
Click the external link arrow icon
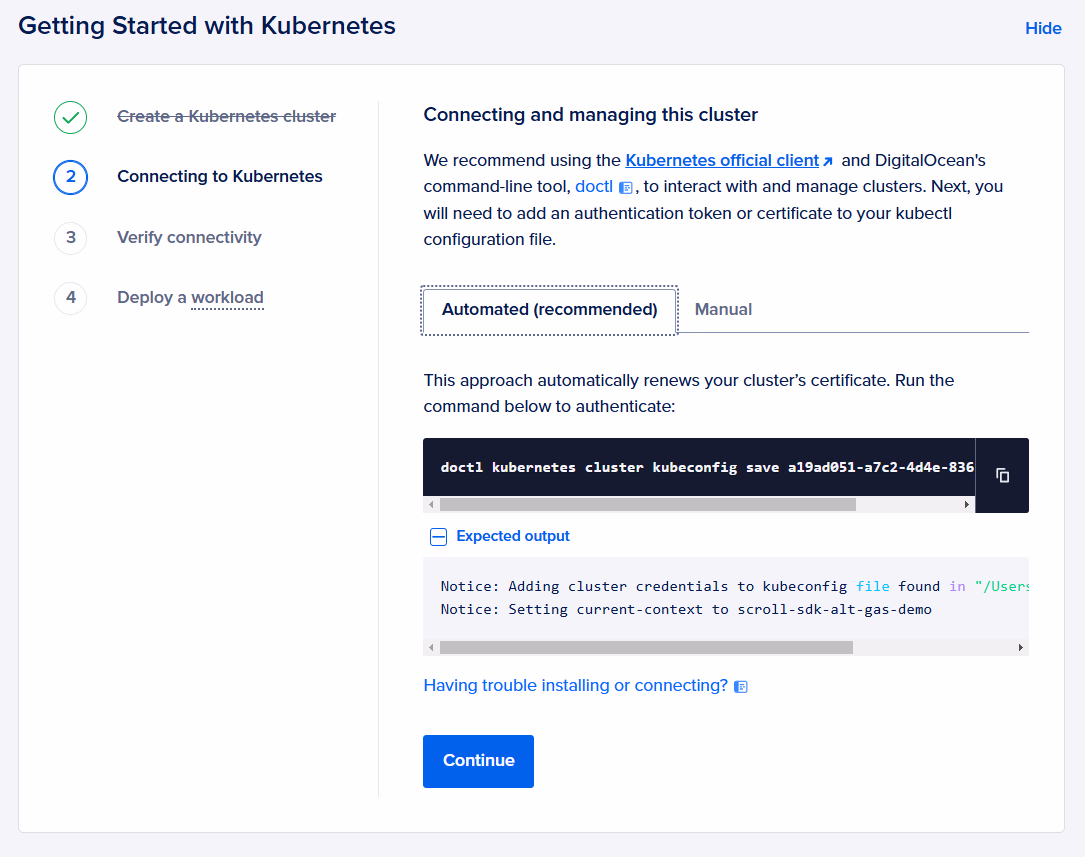coord(828,161)
